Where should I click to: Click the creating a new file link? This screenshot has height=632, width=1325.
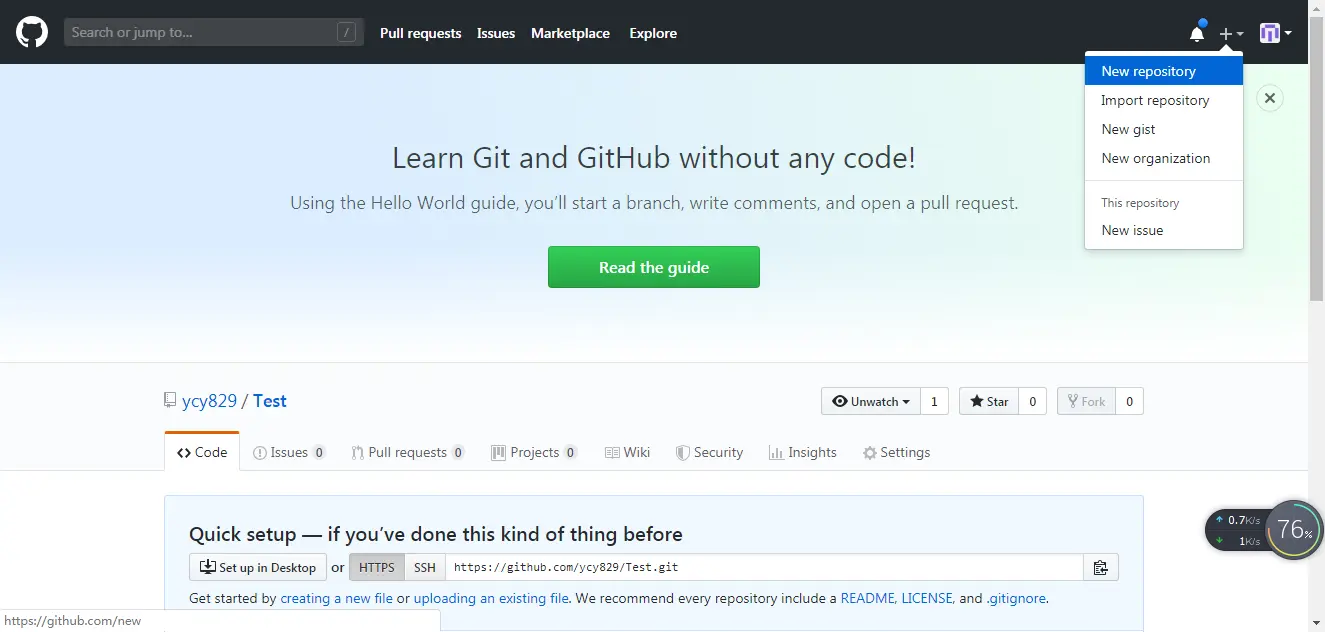(x=336, y=598)
